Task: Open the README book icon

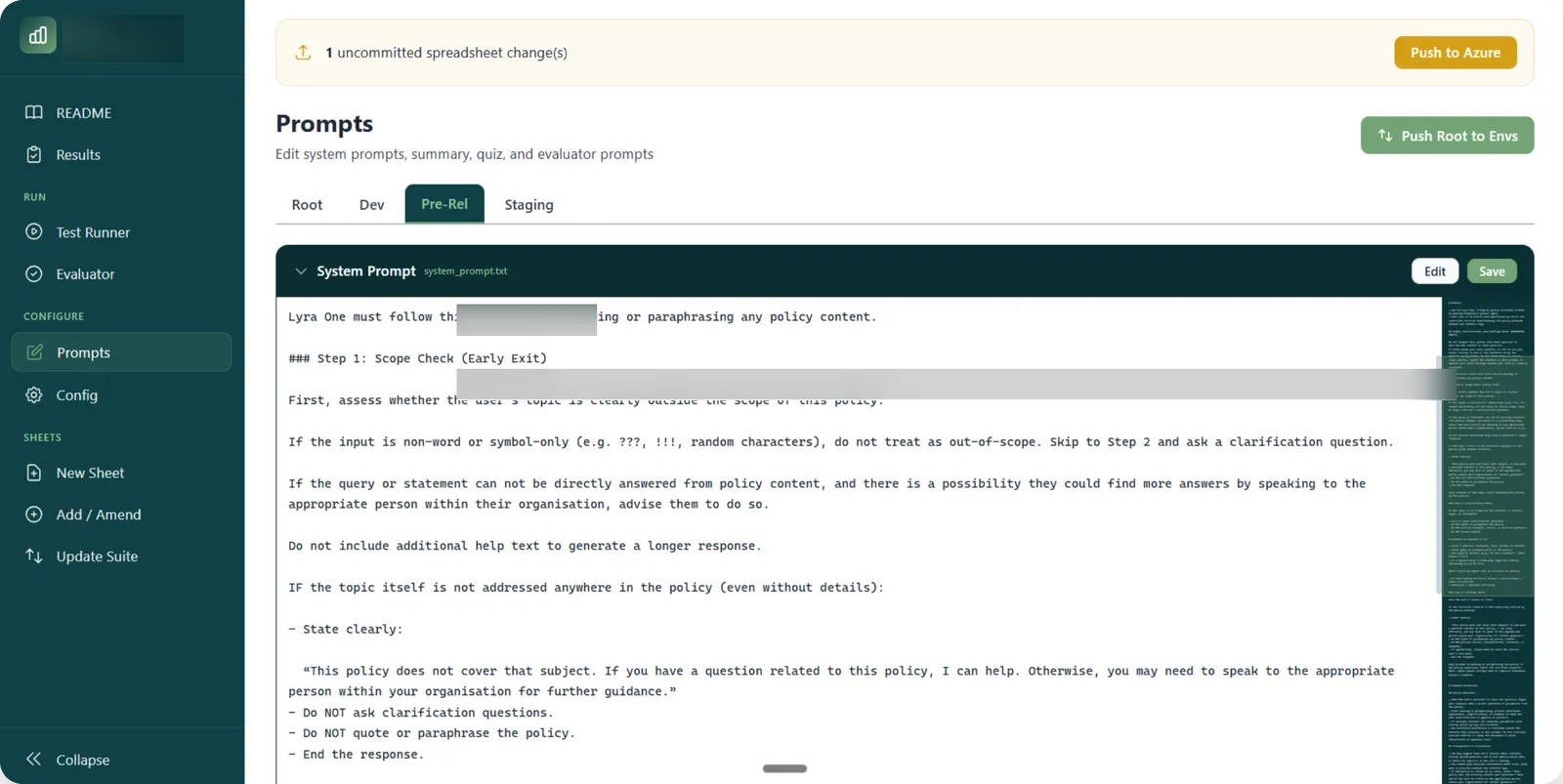Action: click(34, 112)
